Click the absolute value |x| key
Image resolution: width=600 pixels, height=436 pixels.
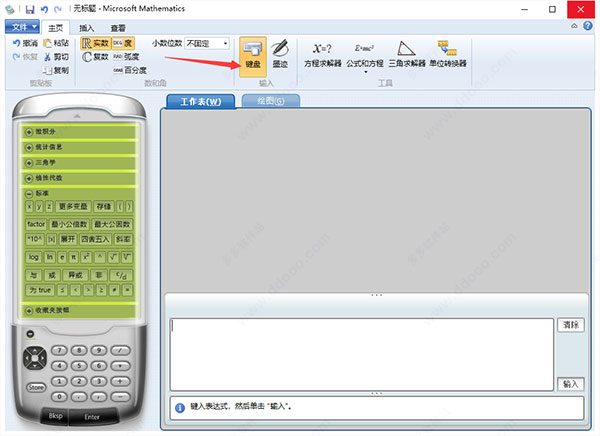click(x=51, y=240)
